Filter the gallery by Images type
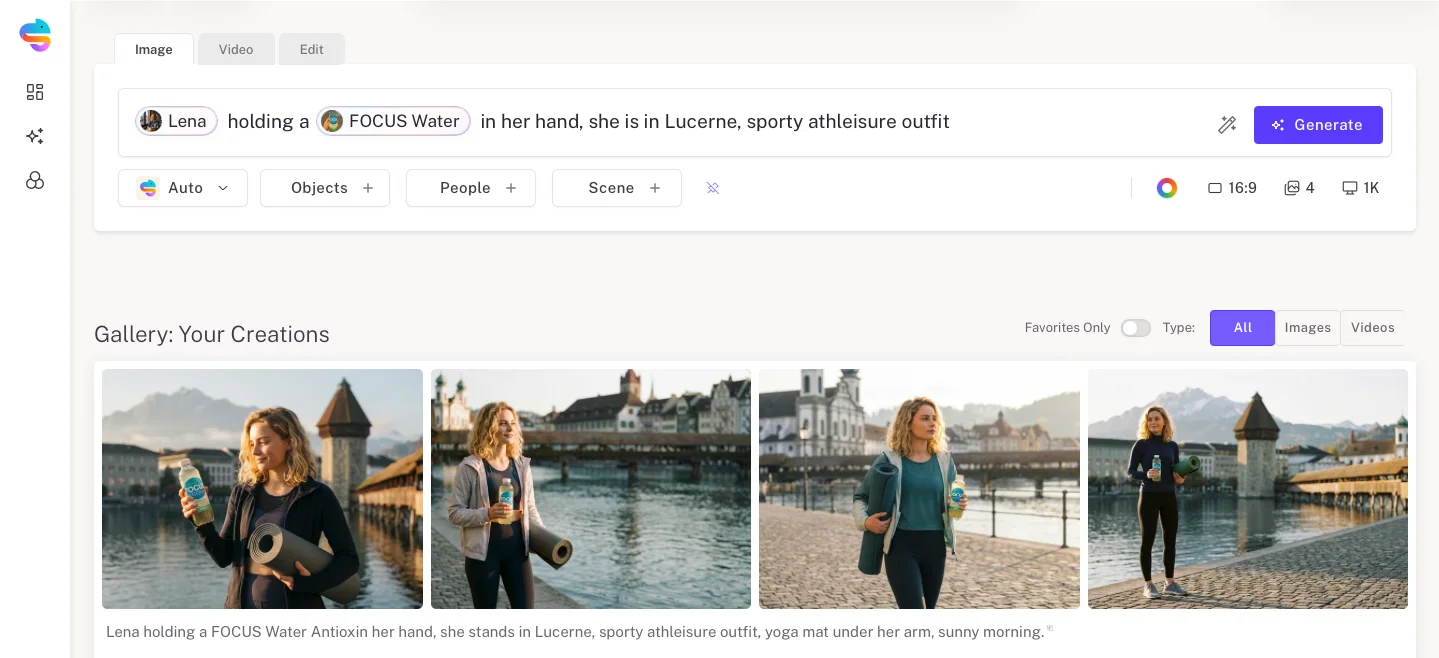 pyautogui.click(x=1307, y=328)
